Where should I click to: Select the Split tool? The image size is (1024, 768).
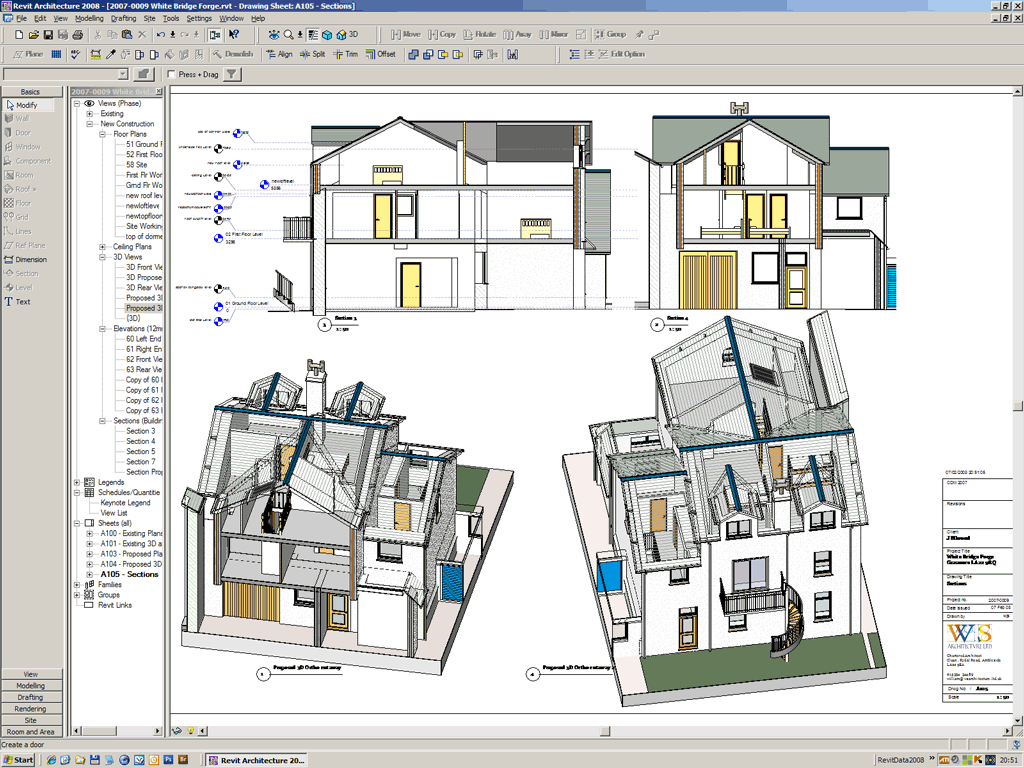click(312, 54)
